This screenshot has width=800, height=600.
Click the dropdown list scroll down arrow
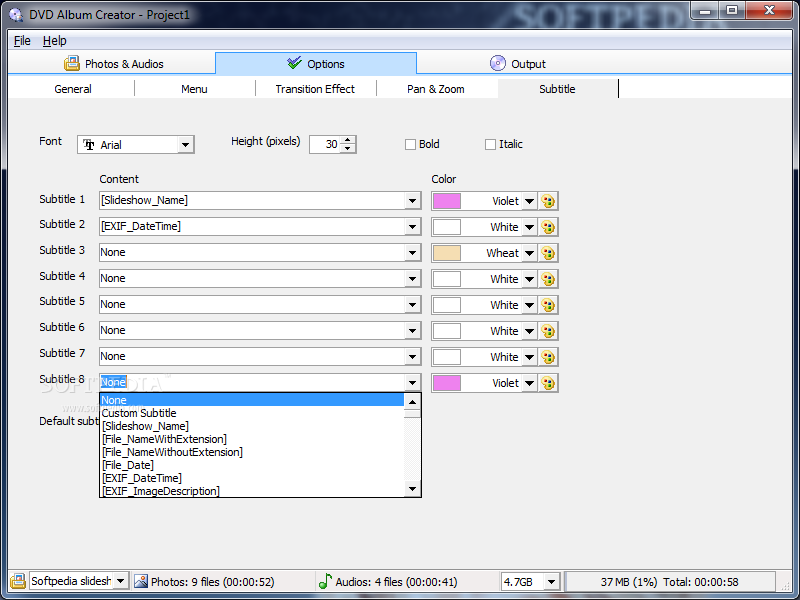[412, 489]
